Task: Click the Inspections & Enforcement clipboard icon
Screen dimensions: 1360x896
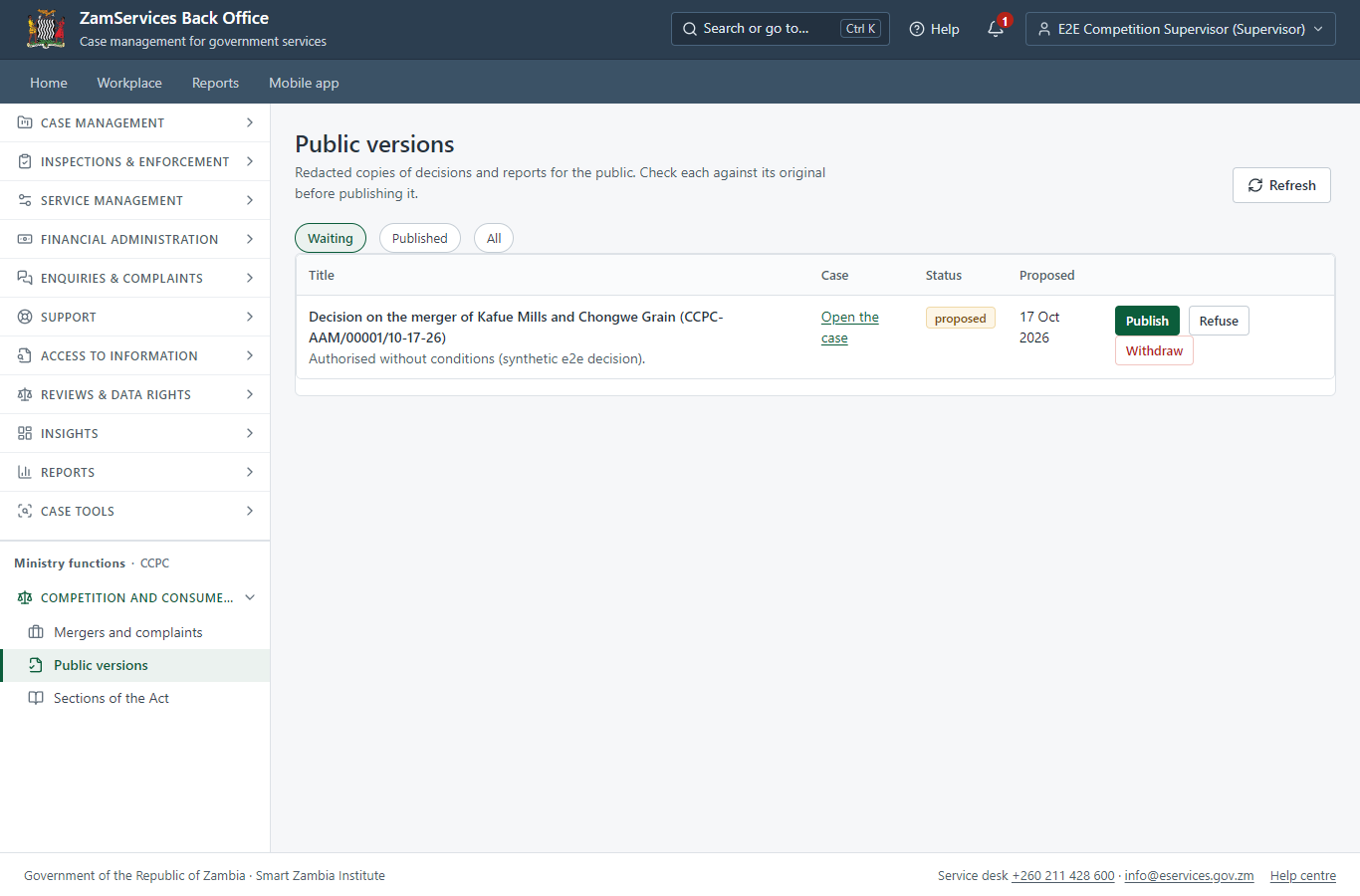Action: 25,161
